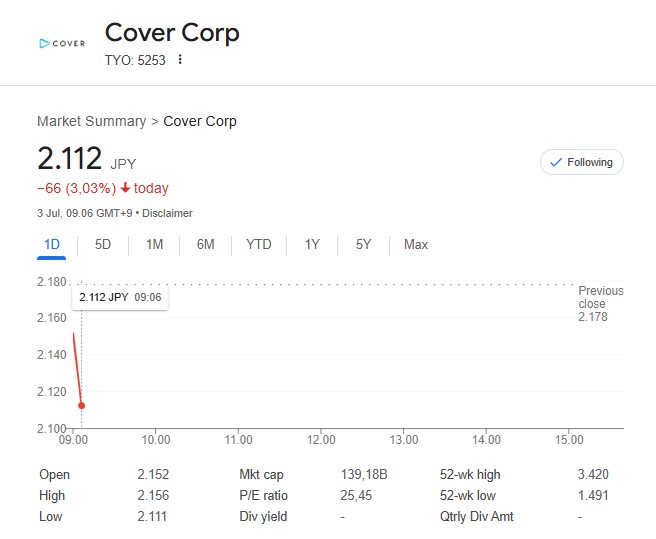Click the Open value 2.152

153,475
